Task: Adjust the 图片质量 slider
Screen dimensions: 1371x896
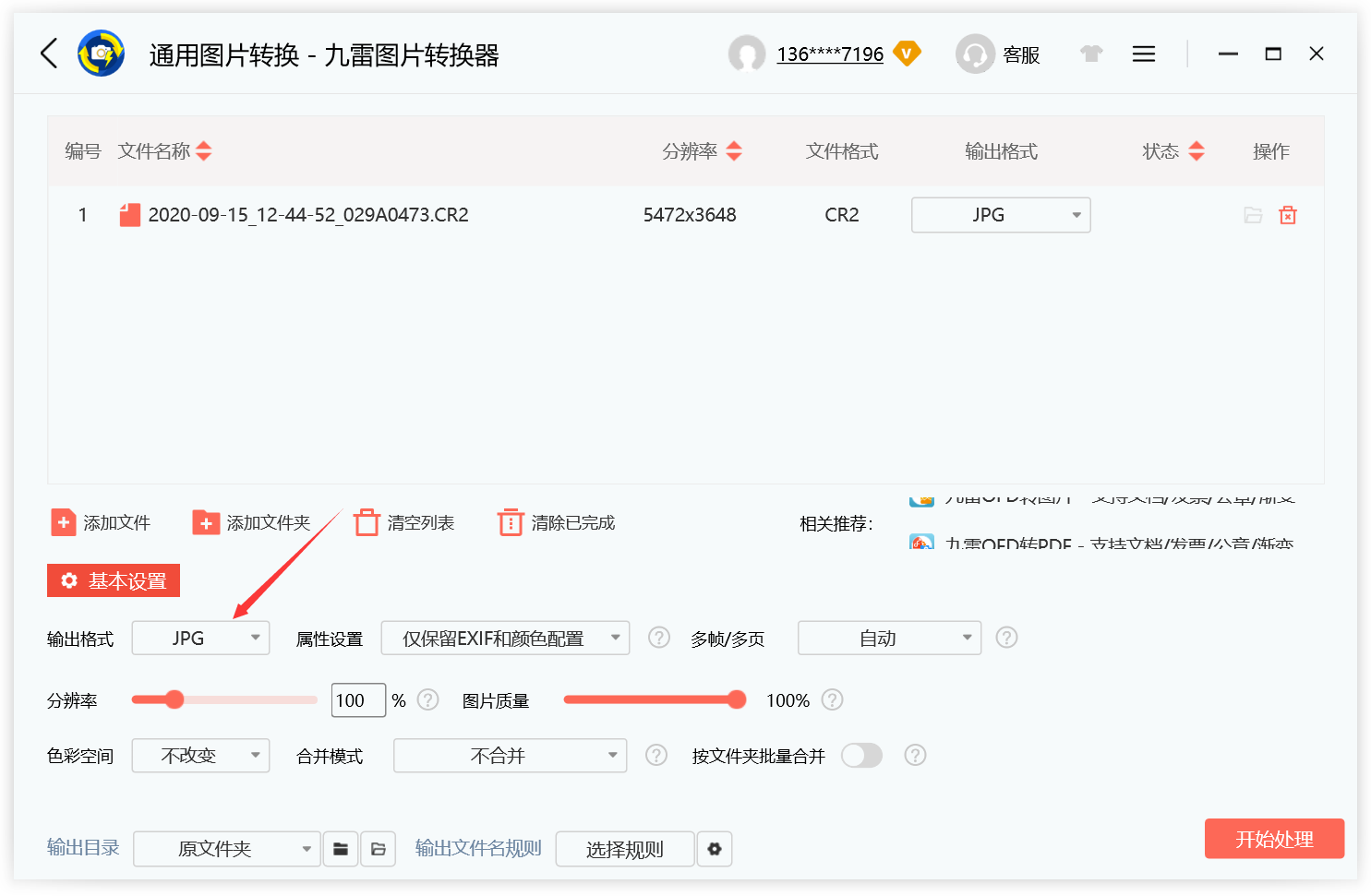Action: 737,699
